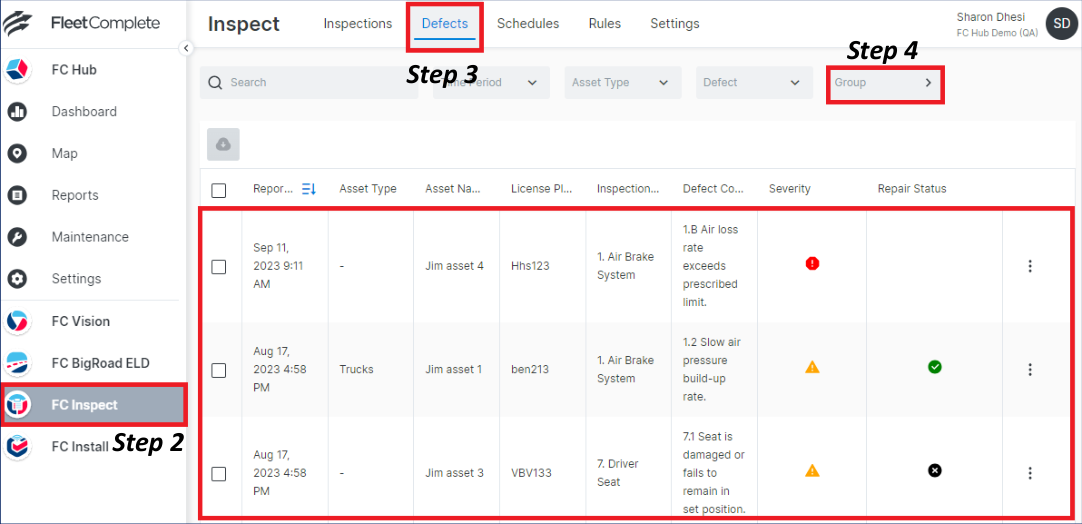Click into the Search field

pyautogui.click(x=309, y=82)
